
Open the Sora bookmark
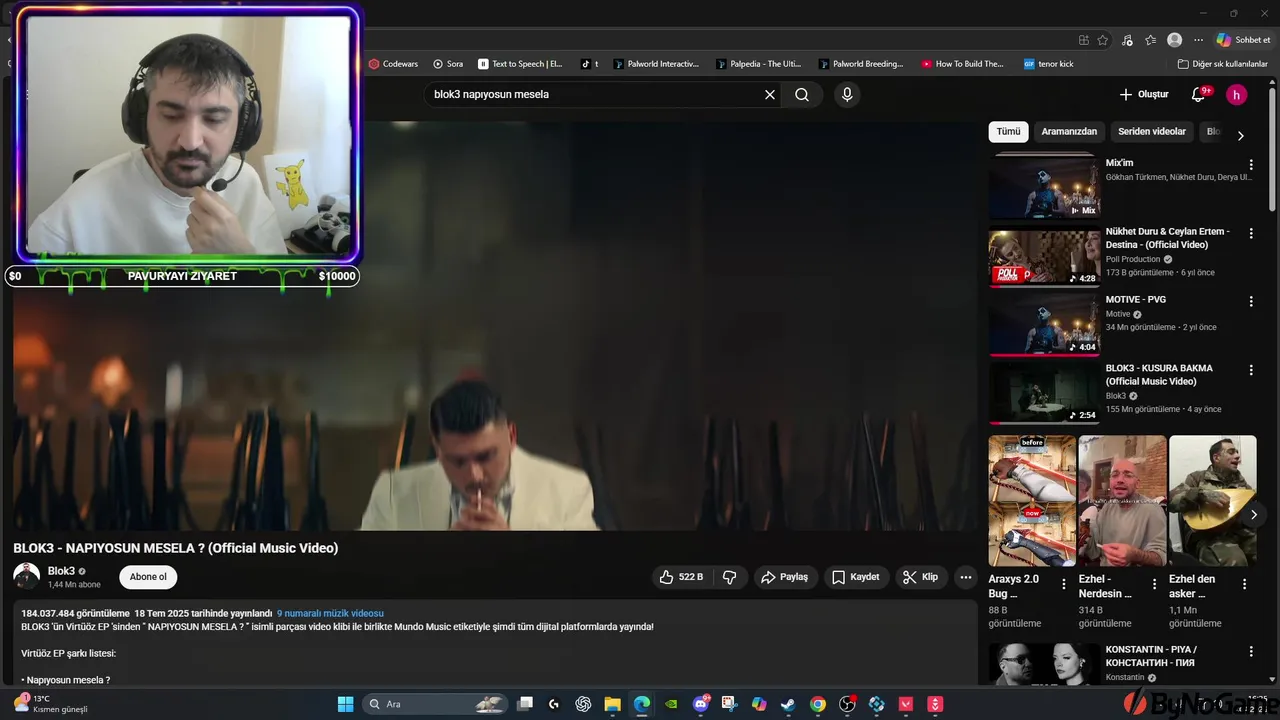coord(448,64)
